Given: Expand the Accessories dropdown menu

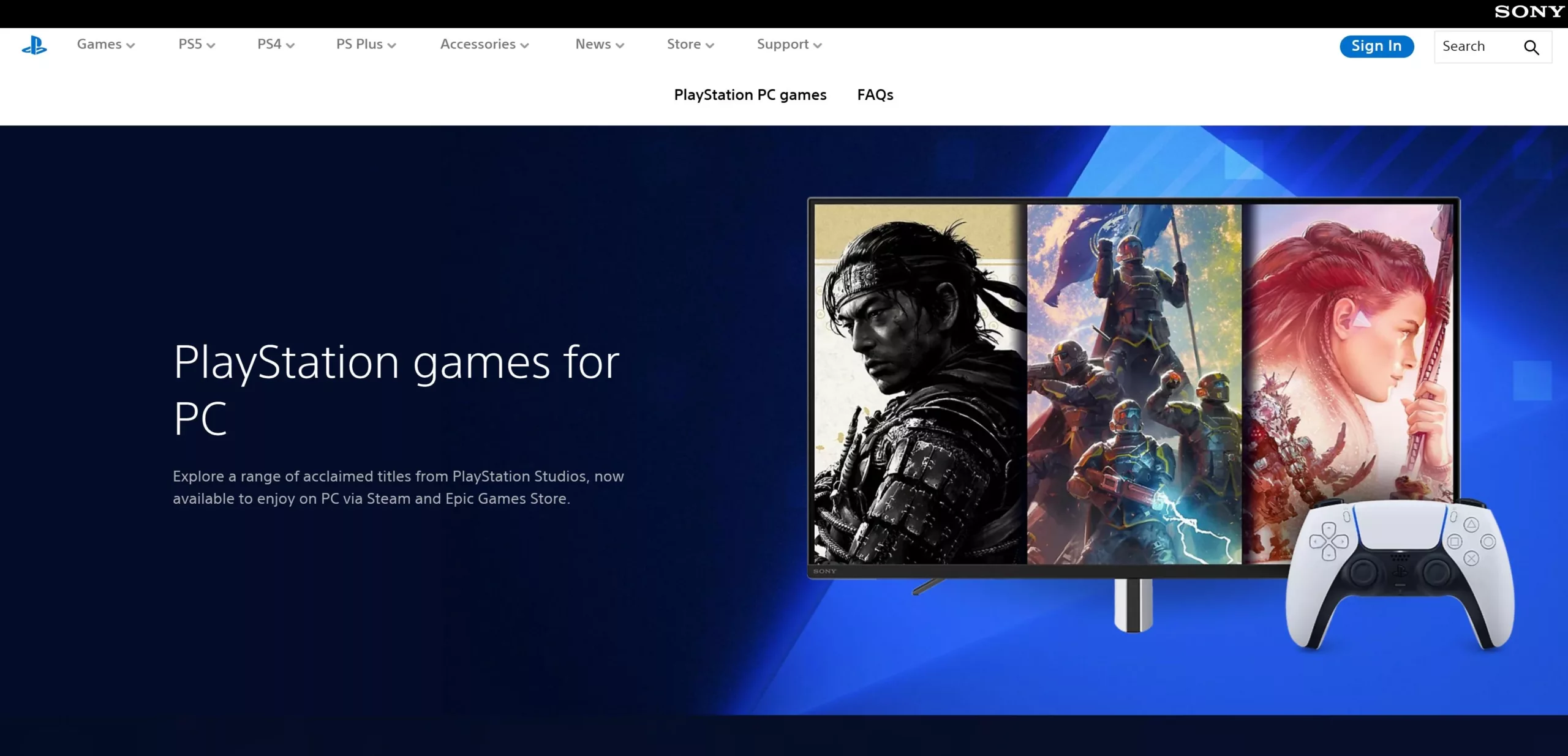Looking at the screenshot, I should click(484, 44).
